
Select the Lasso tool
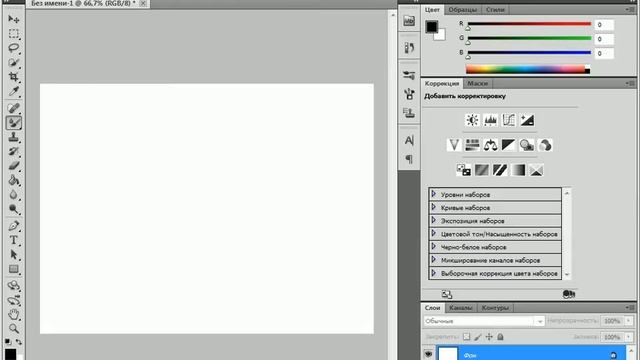click(13, 48)
